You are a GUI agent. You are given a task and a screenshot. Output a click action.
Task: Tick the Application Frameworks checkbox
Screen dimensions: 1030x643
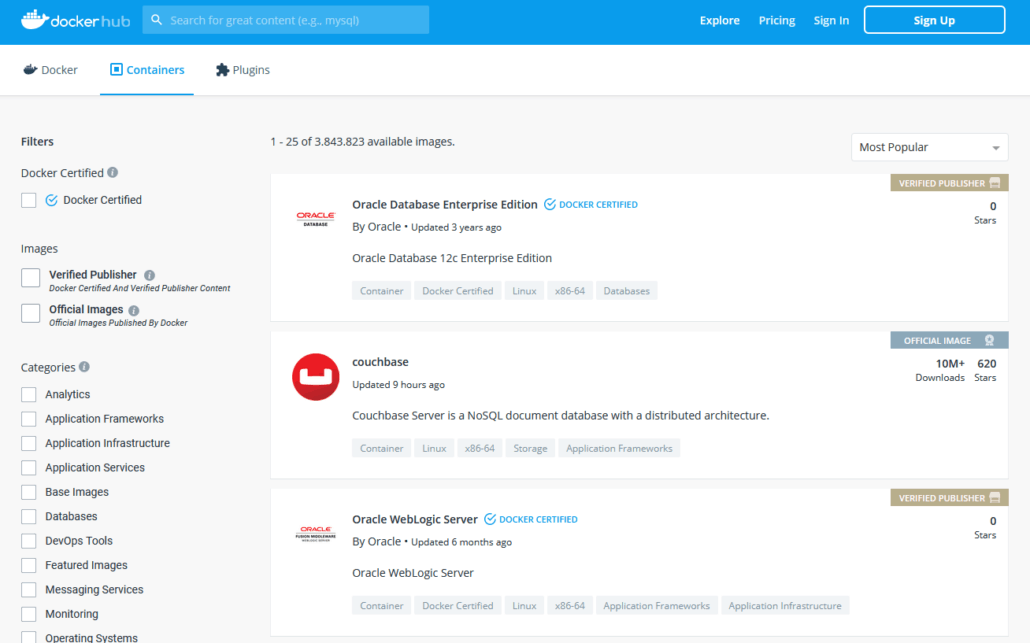29,418
